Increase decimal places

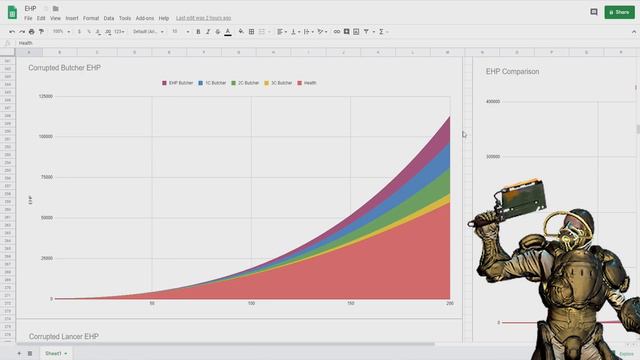[108, 31]
